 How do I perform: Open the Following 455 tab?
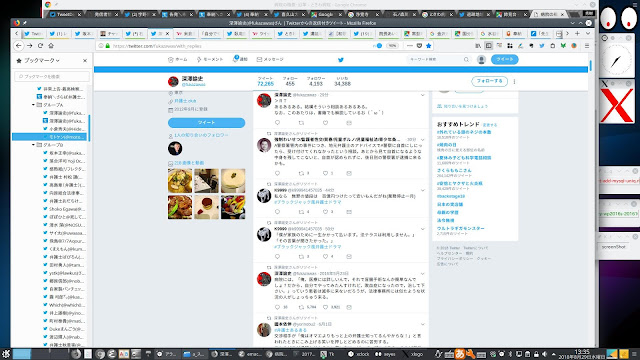(x=290, y=81)
